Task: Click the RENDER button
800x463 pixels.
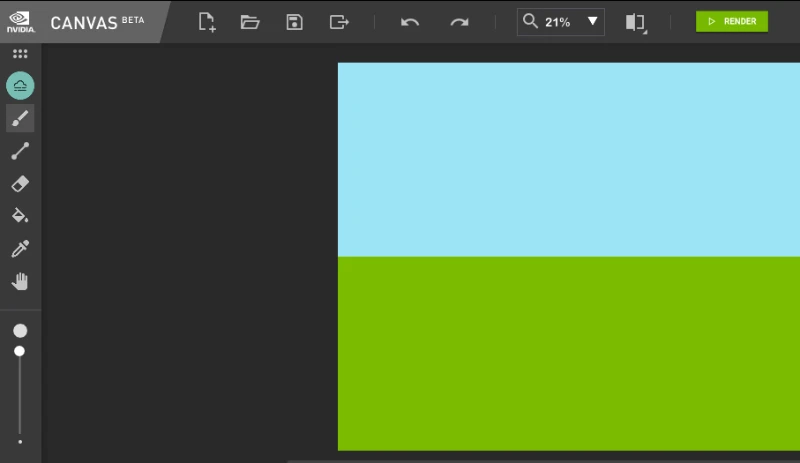Action: coord(732,21)
